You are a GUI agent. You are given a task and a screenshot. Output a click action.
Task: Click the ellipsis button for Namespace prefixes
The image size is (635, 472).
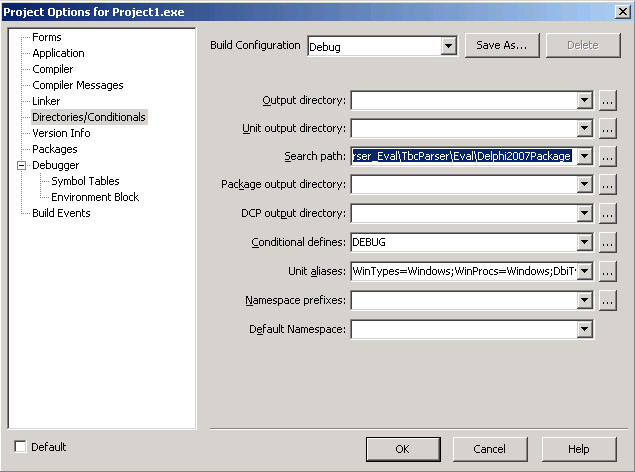click(607, 301)
